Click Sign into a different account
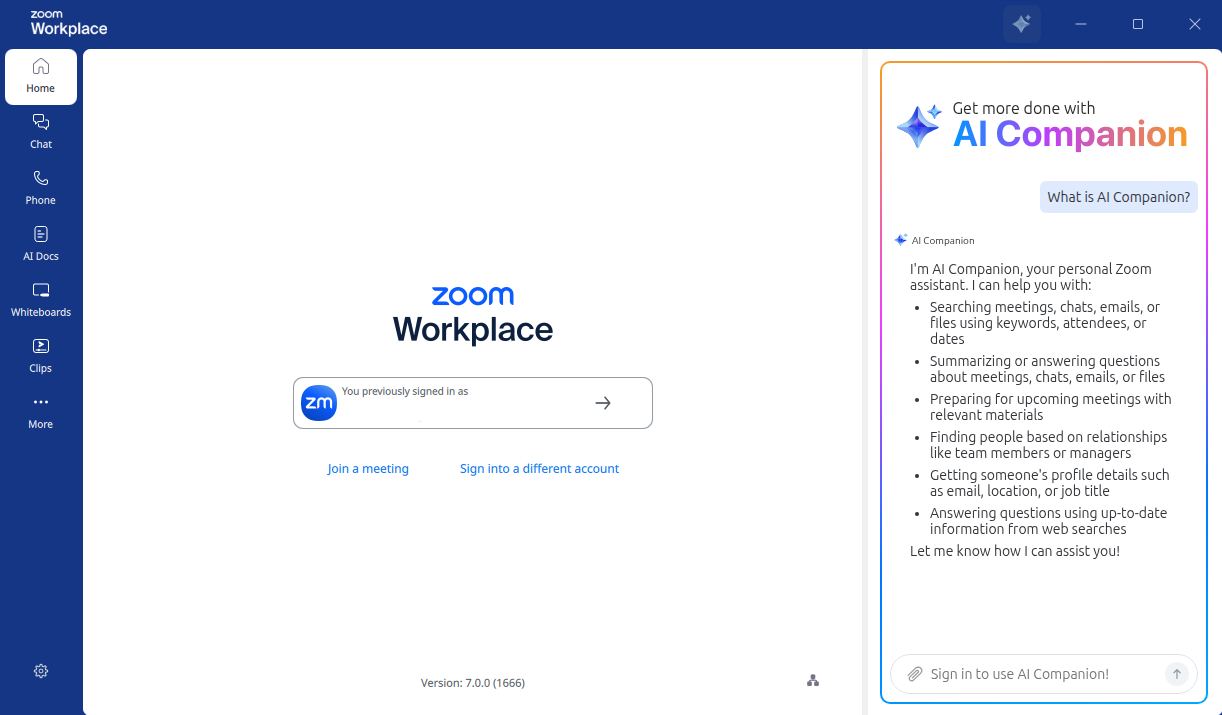 539,468
